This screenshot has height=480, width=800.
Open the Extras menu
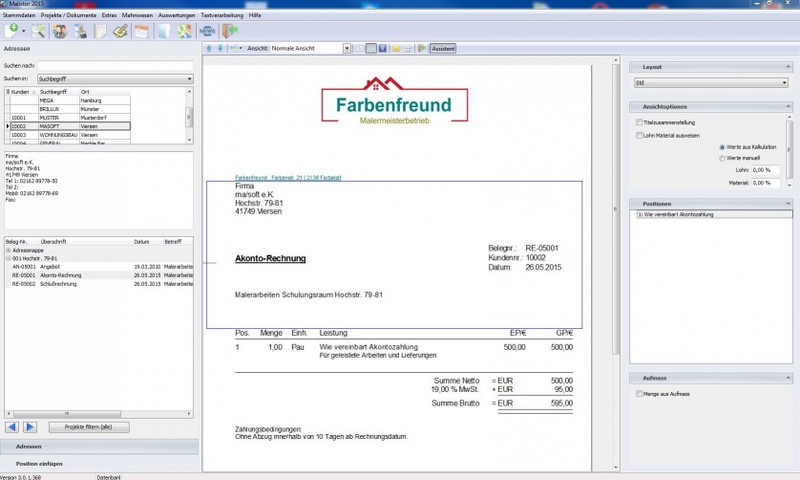click(x=109, y=15)
